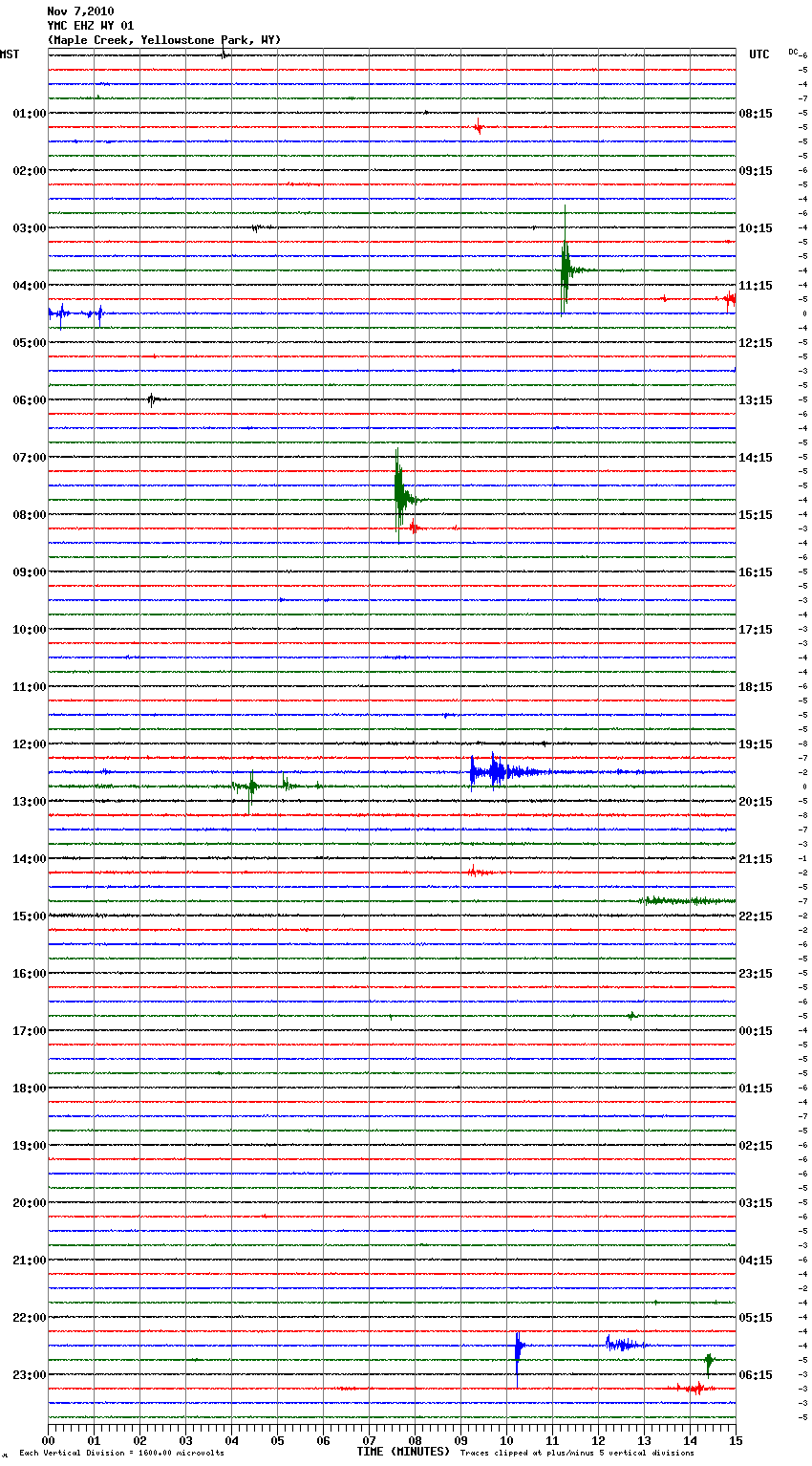Click the minute 08 tick label on x-axis

pos(415,1440)
